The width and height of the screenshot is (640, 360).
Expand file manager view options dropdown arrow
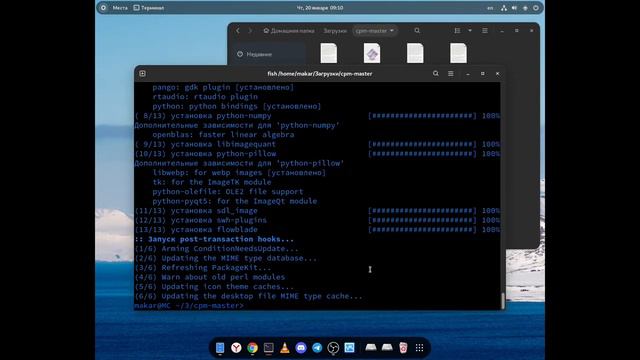(x=470, y=31)
